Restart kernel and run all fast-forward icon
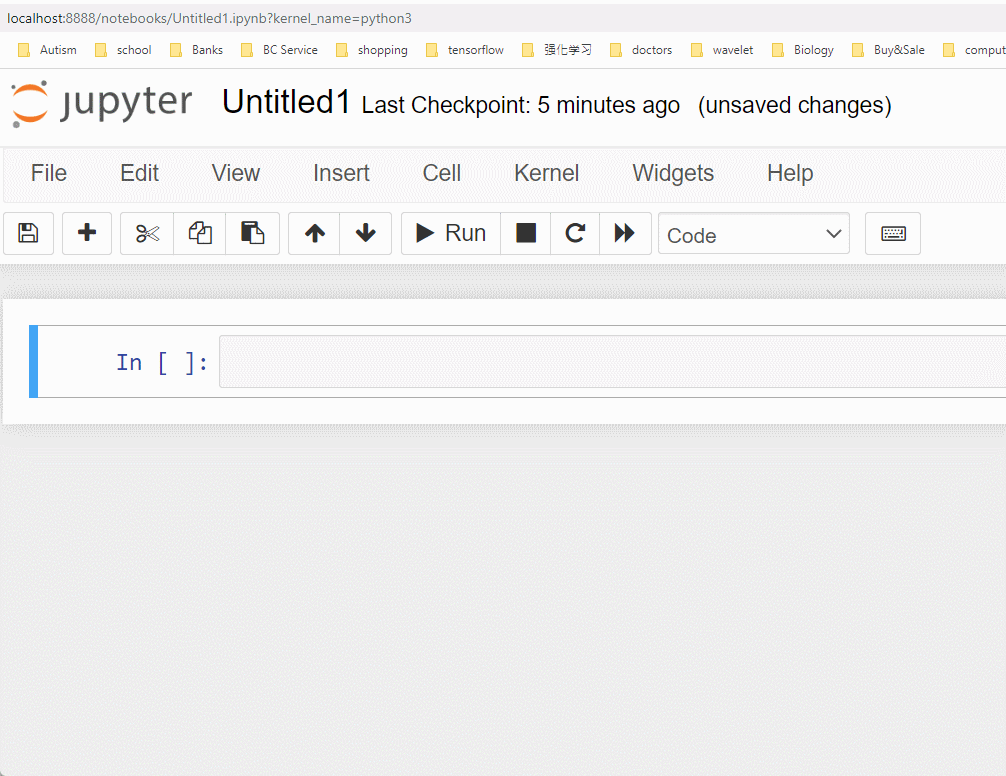The width and height of the screenshot is (1006, 776). pyautogui.click(x=625, y=233)
